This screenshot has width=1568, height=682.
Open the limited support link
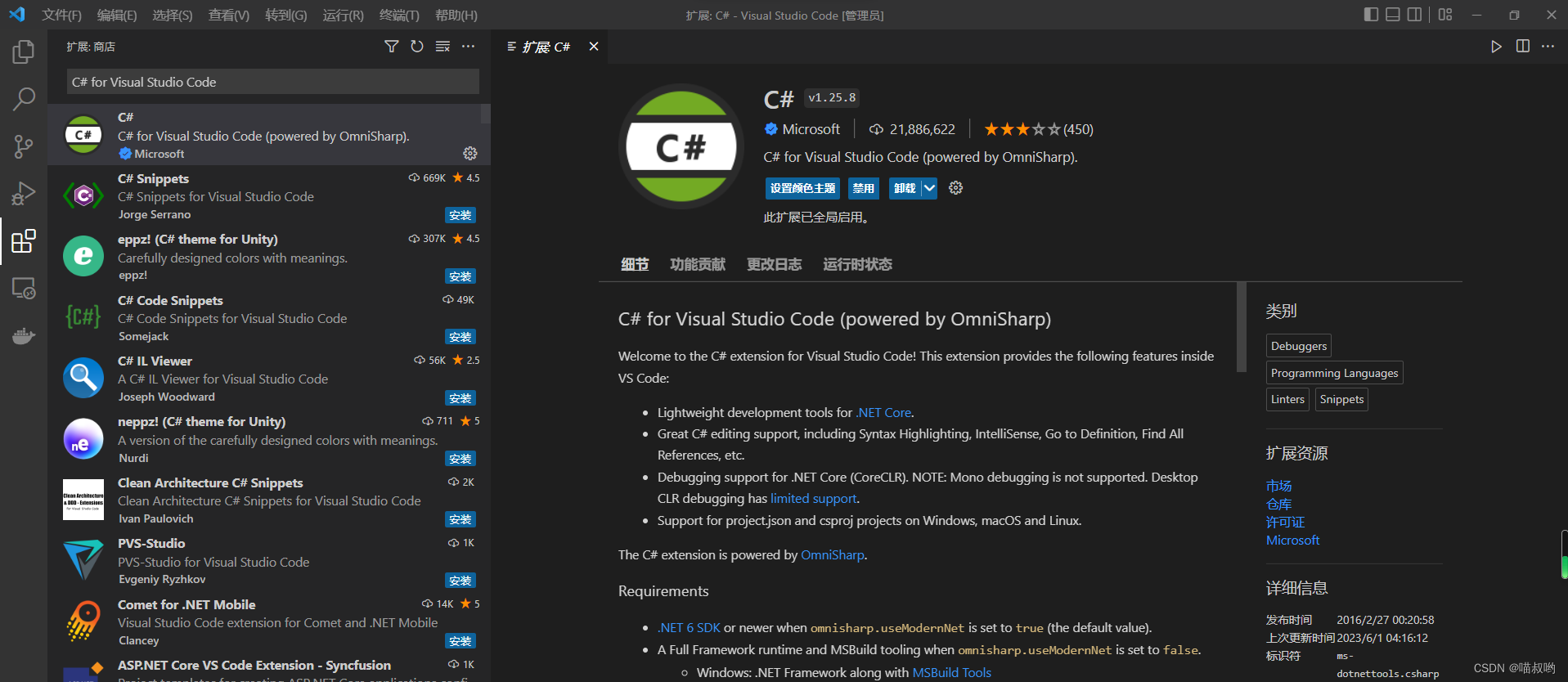813,499
